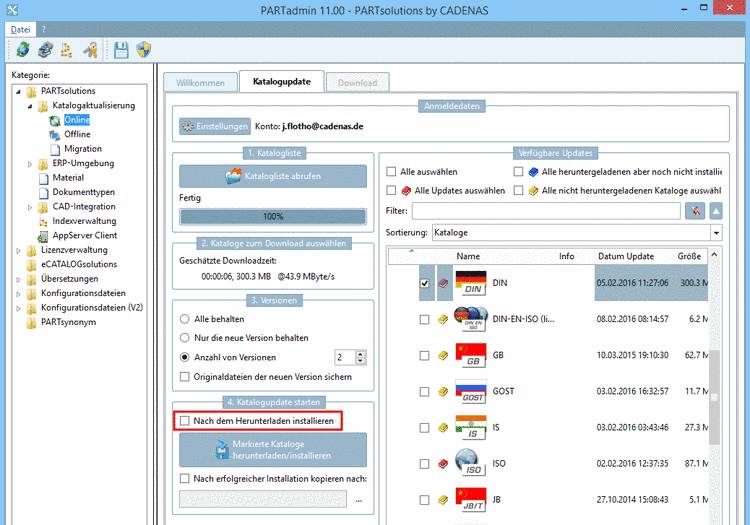Open the question mark help menu

[x=44, y=29]
